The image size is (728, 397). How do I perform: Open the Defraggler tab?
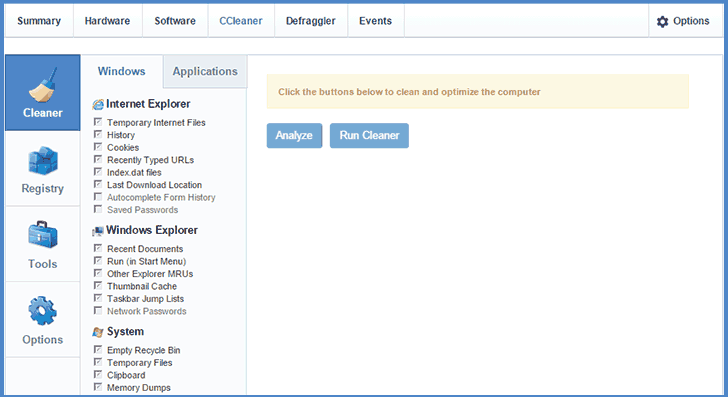click(311, 21)
